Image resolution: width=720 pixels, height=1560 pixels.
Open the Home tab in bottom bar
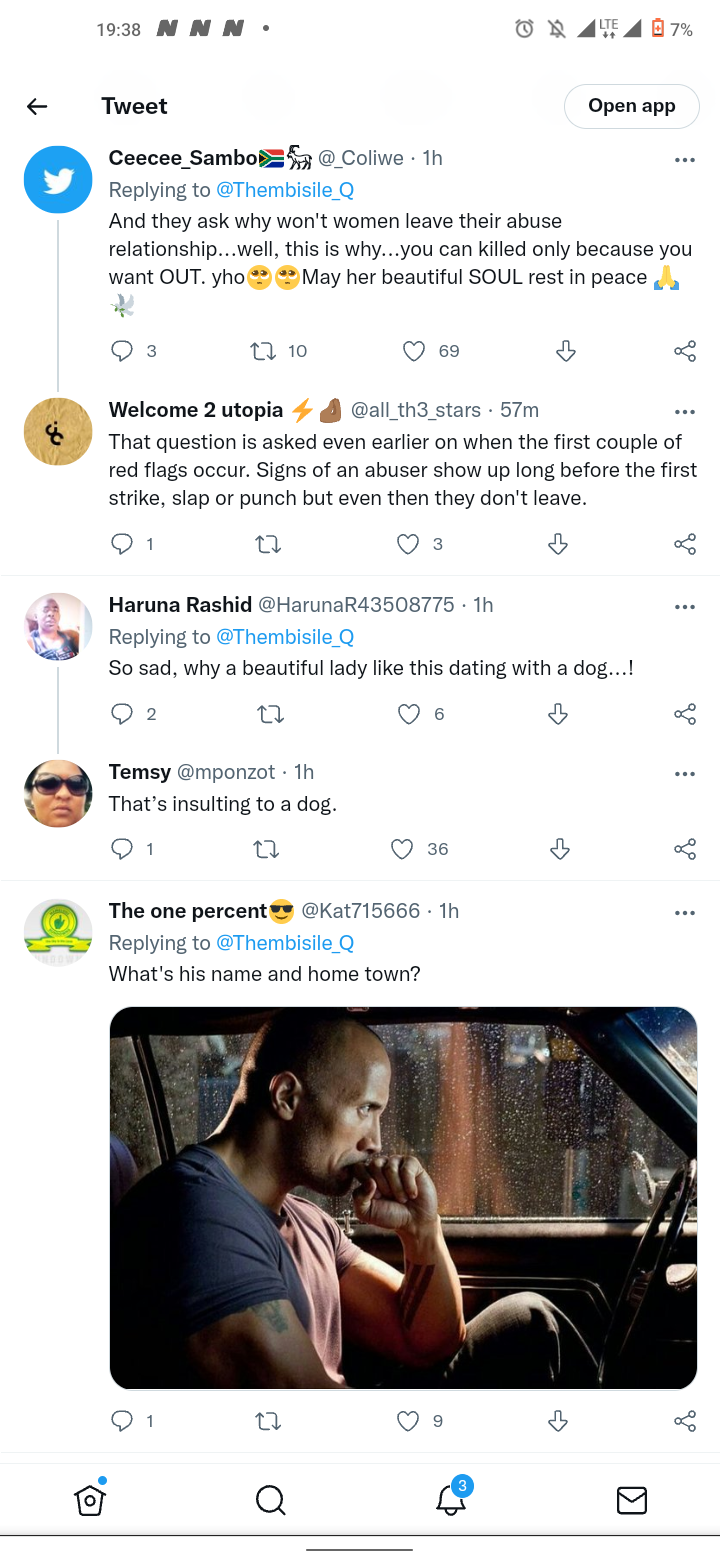click(x=90, y=1500)
